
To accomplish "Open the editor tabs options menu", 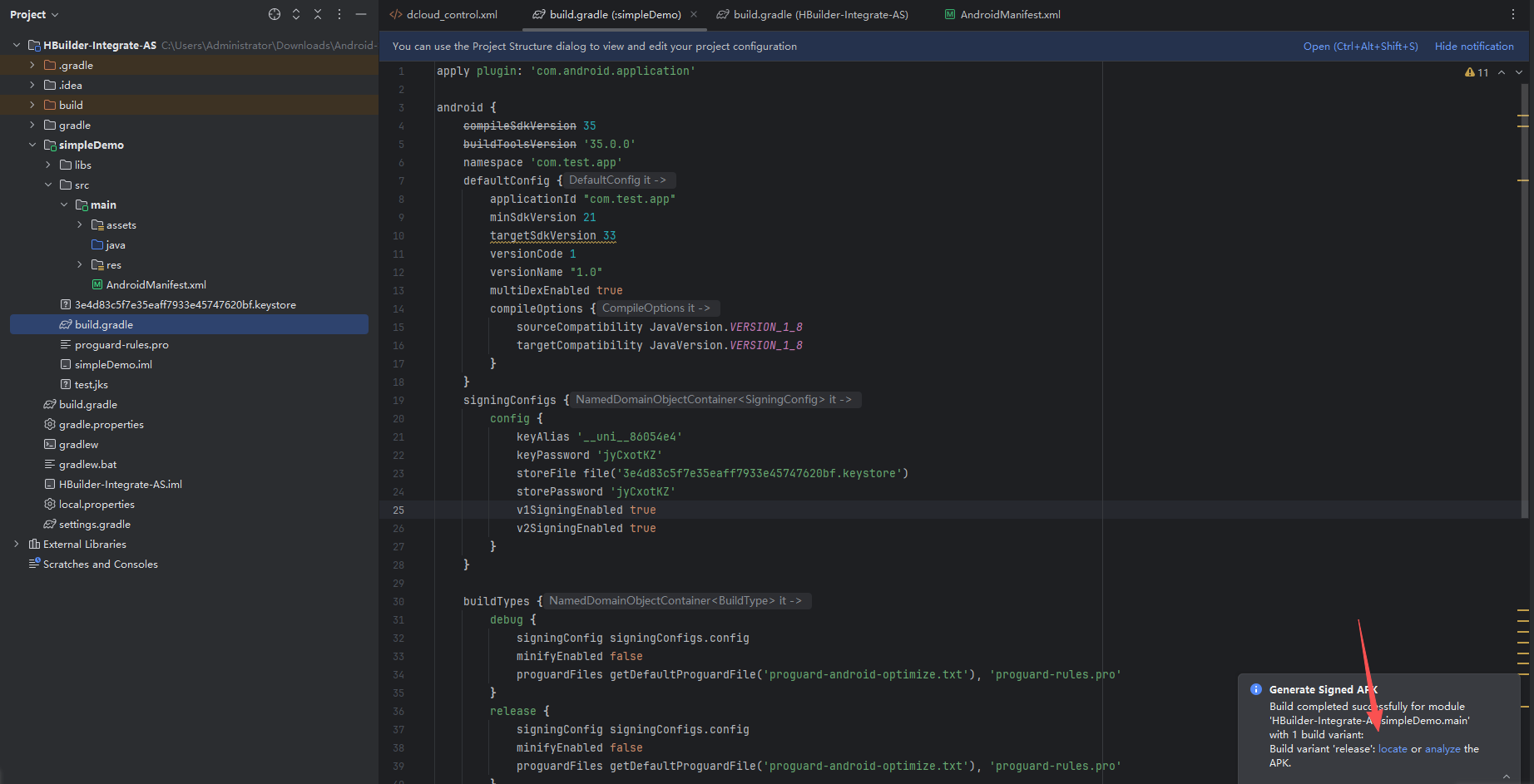I will pyautogui.click(x=1513, y=14).
